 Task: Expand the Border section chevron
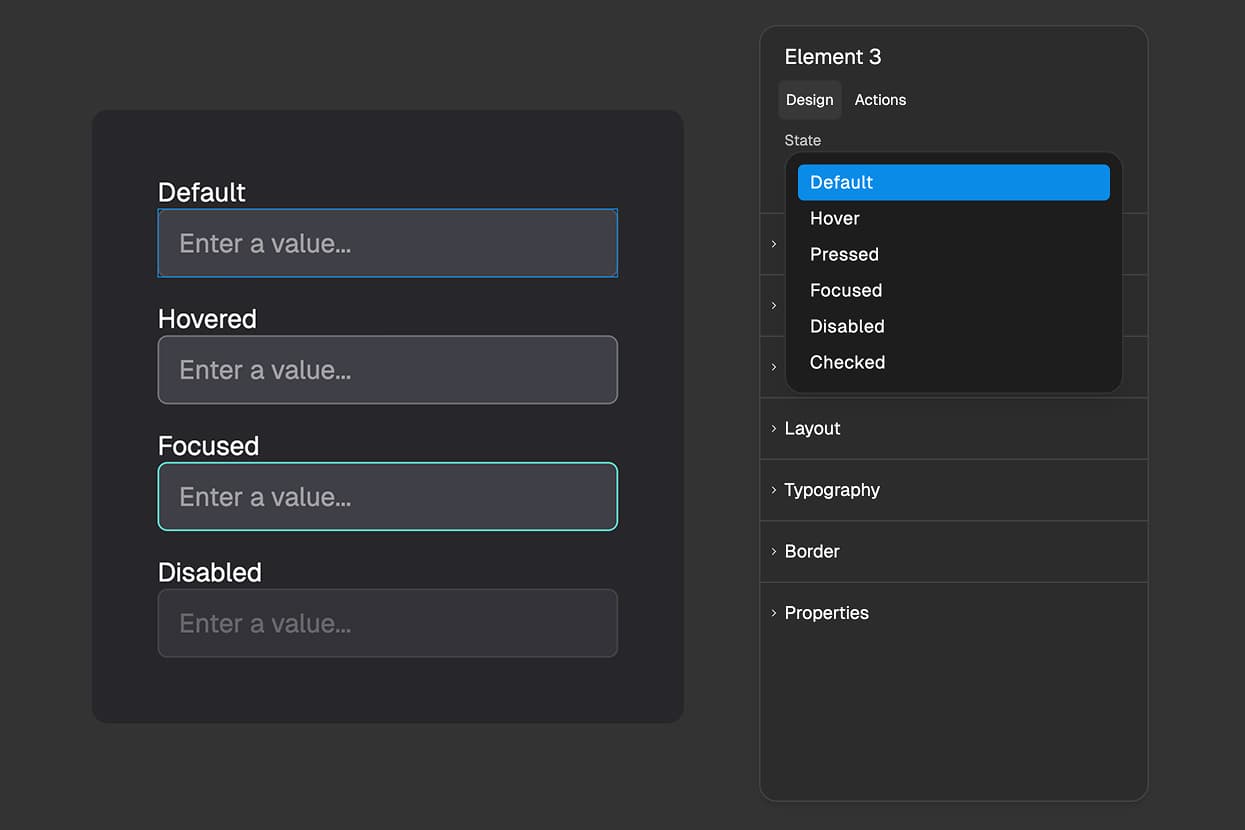click(x=772, y=551)
